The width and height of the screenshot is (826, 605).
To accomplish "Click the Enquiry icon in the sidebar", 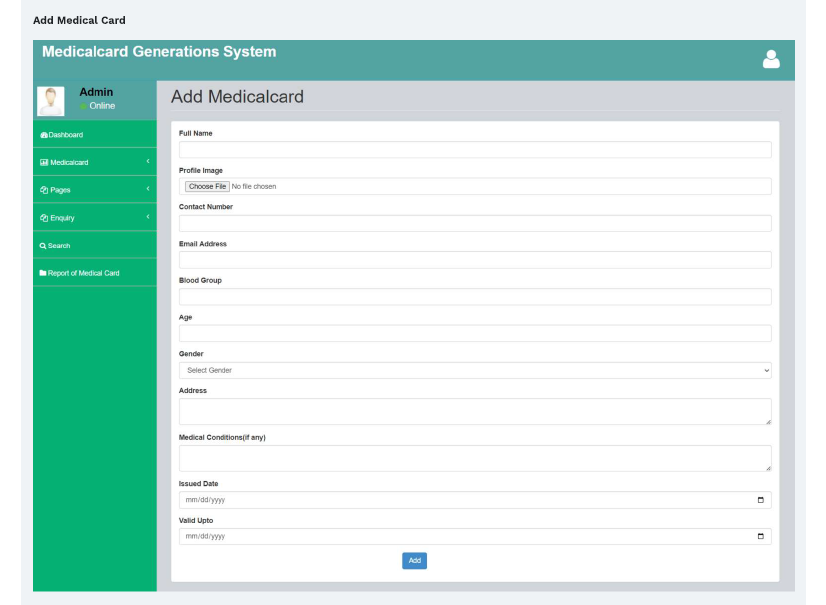I will pos(43,217).
